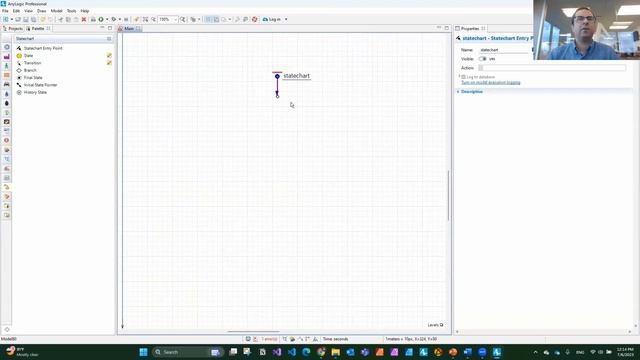Click the Run model green play icon

coord(101,19)
